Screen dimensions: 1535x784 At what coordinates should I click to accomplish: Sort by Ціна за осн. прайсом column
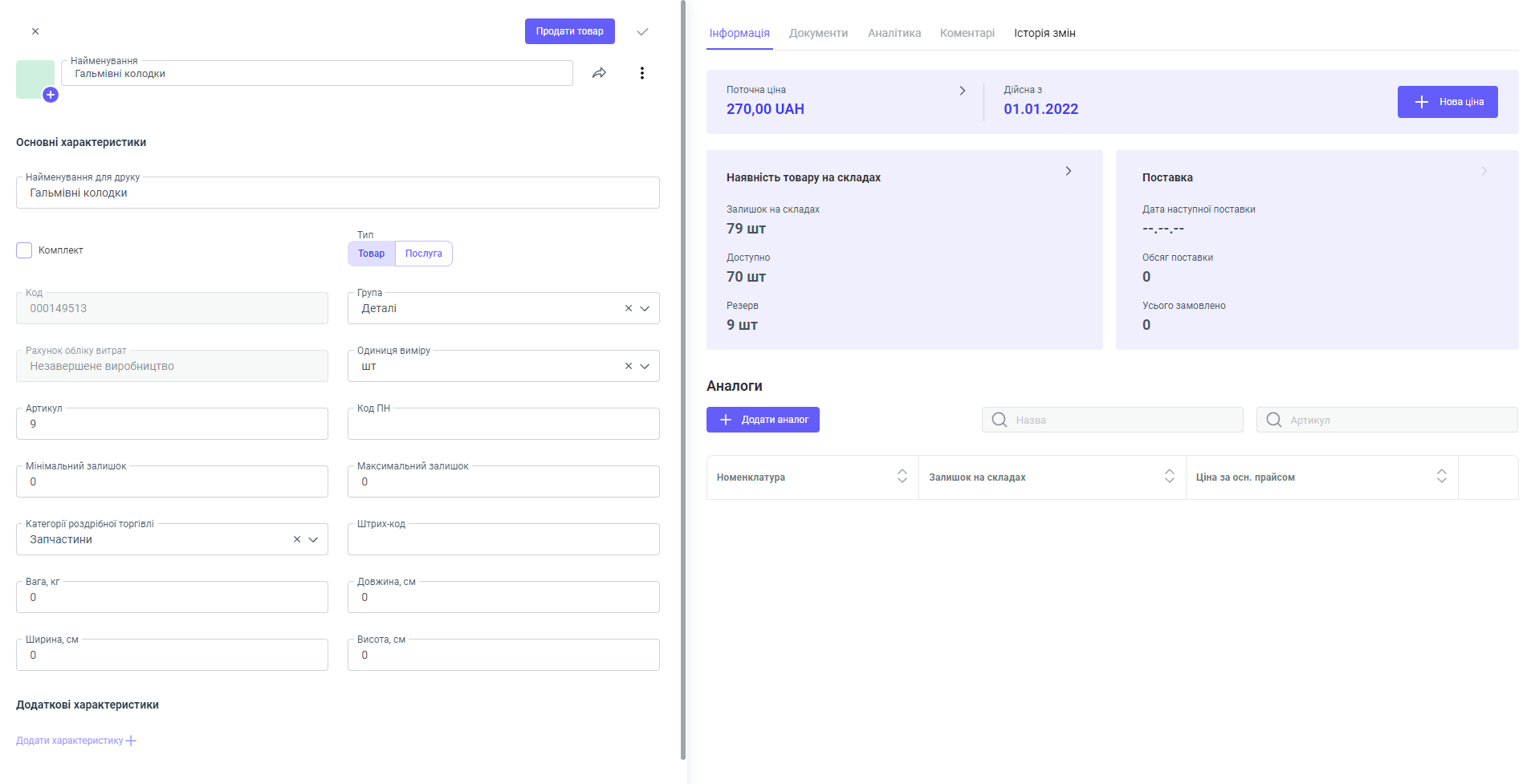pos(1441,477)
